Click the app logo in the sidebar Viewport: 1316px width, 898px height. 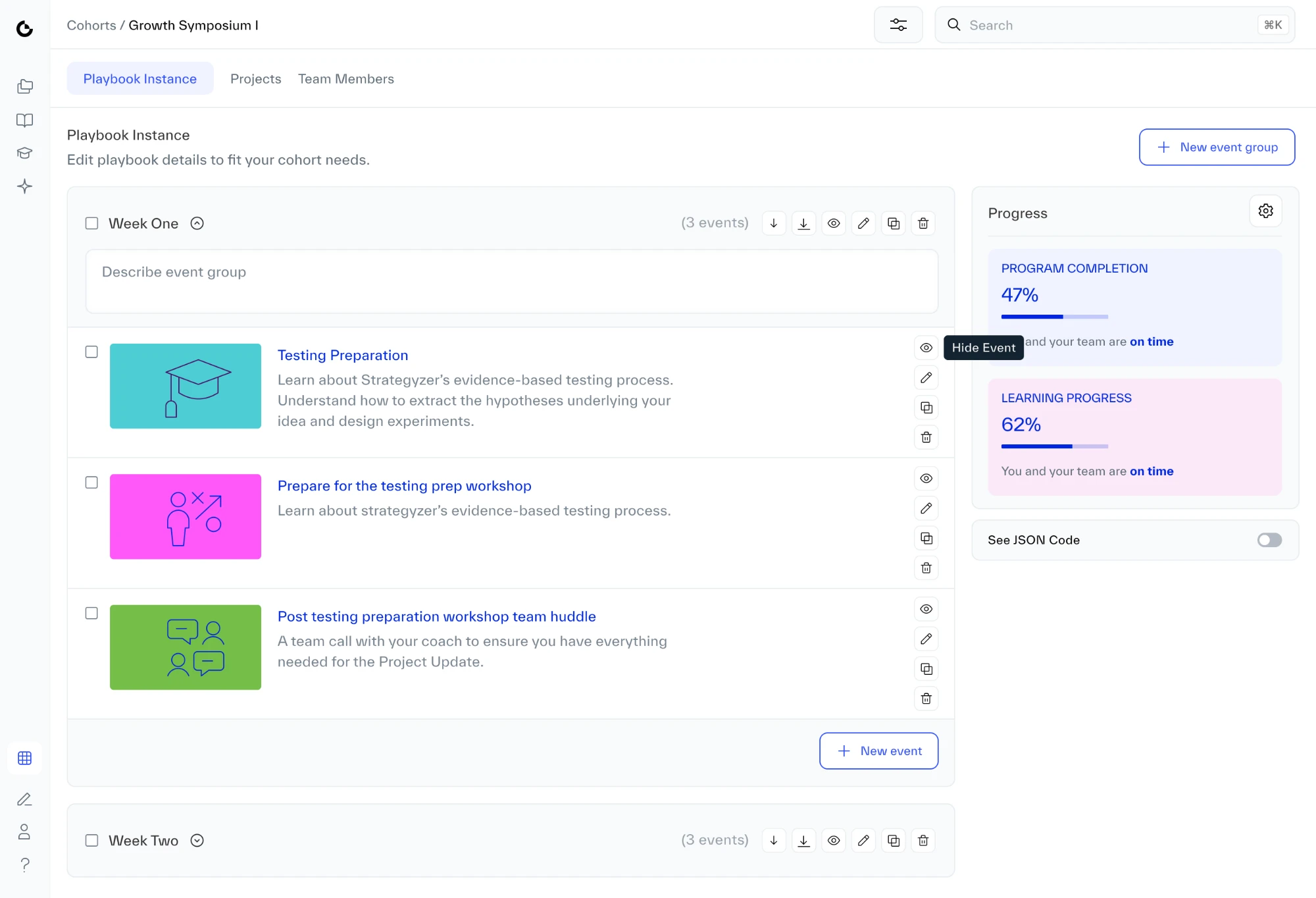point(25,28)
